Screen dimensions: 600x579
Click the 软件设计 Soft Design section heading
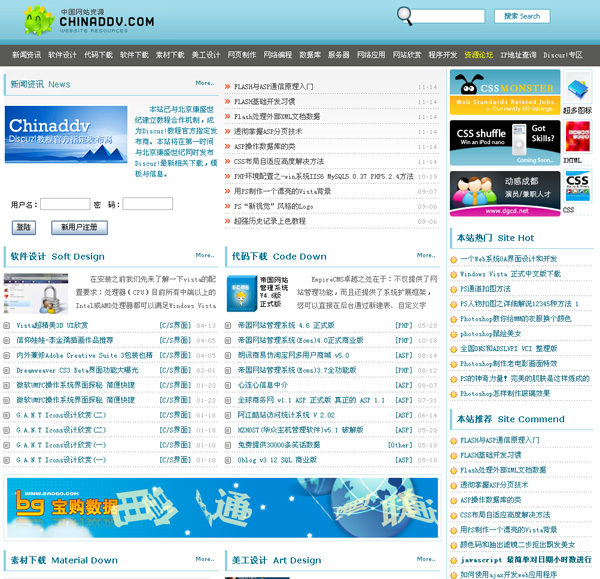57,256
